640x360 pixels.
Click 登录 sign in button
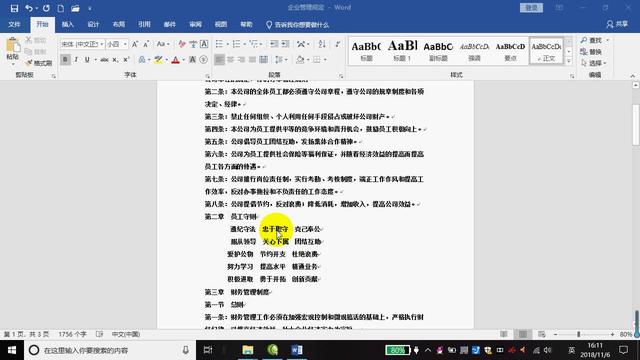[531, 8]
